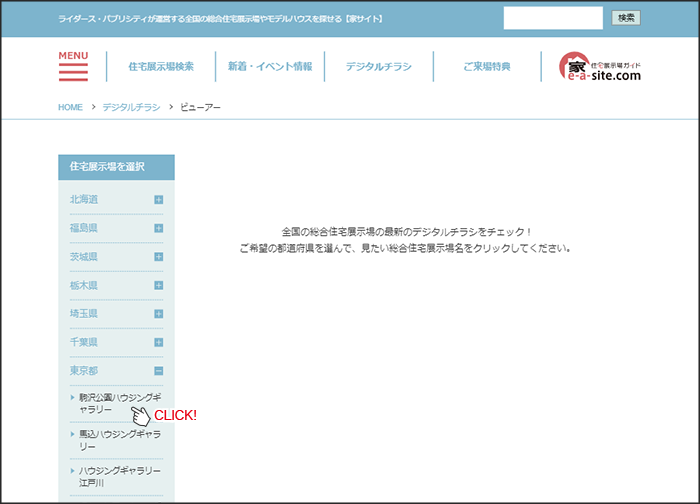
Task: Go to HOME breadcrumb link
Action: pyautogui.click(x=70, y=107)
